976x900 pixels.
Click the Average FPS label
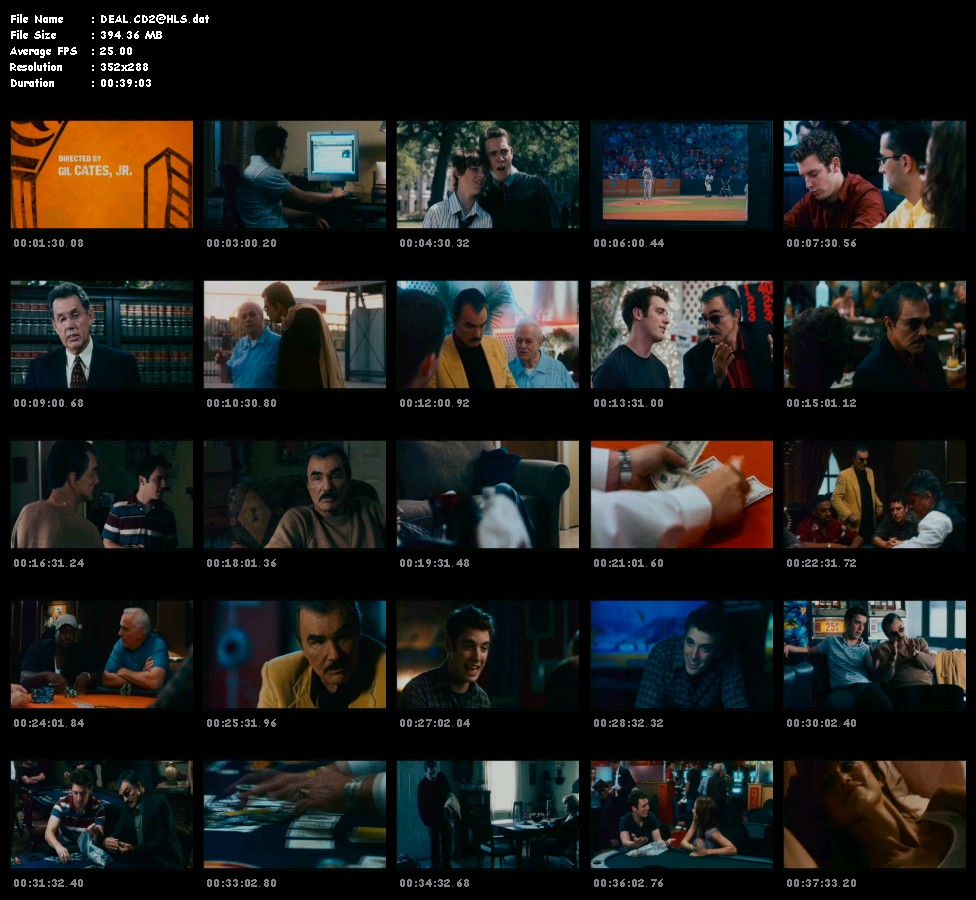(44, 51)
